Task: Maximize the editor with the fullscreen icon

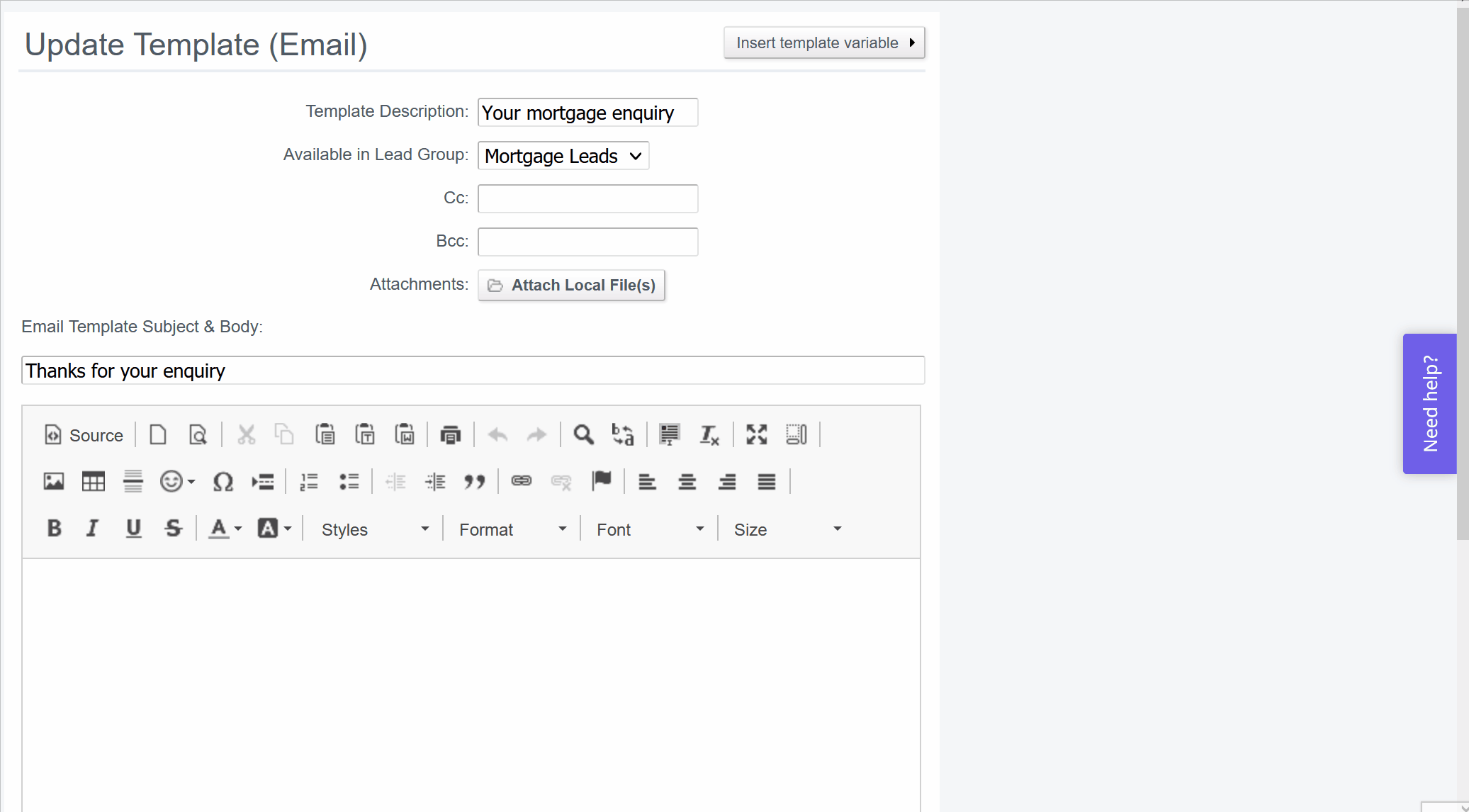Action: (x=757, y=434)
